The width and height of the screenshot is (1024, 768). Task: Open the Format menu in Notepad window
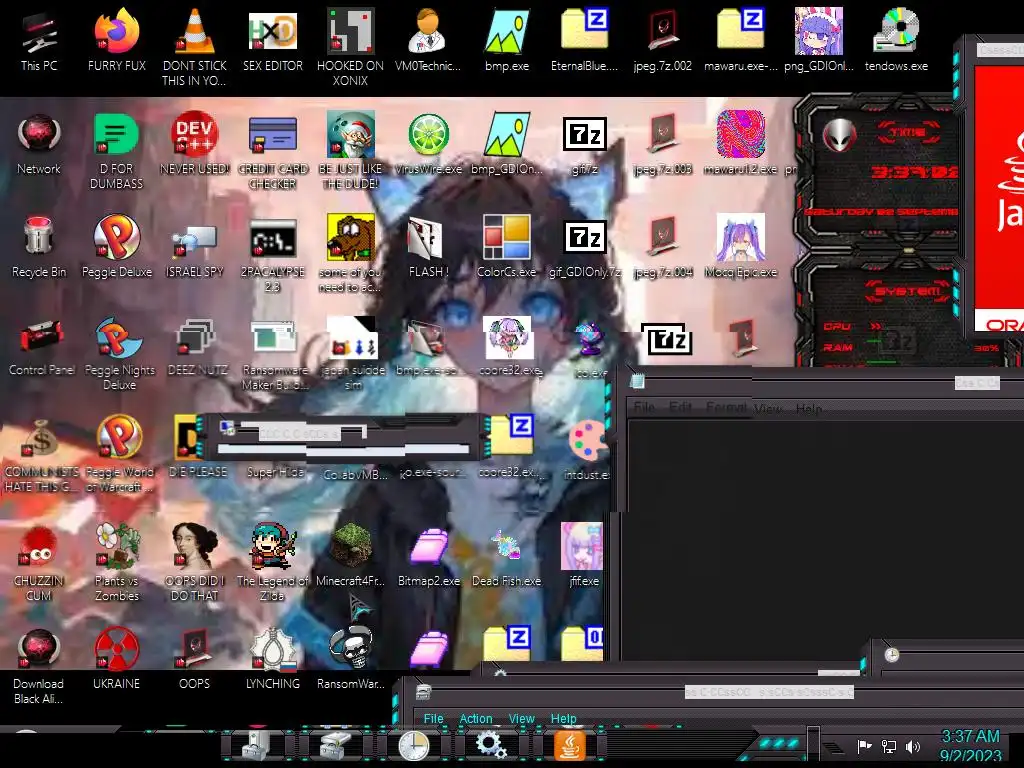726,408
